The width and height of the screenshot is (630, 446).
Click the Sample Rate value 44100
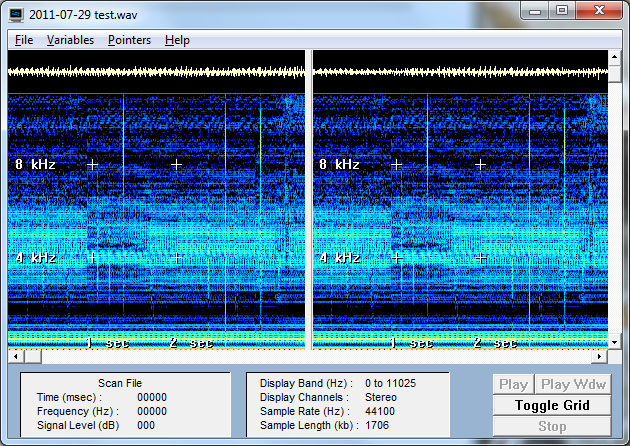click(380, 411)
